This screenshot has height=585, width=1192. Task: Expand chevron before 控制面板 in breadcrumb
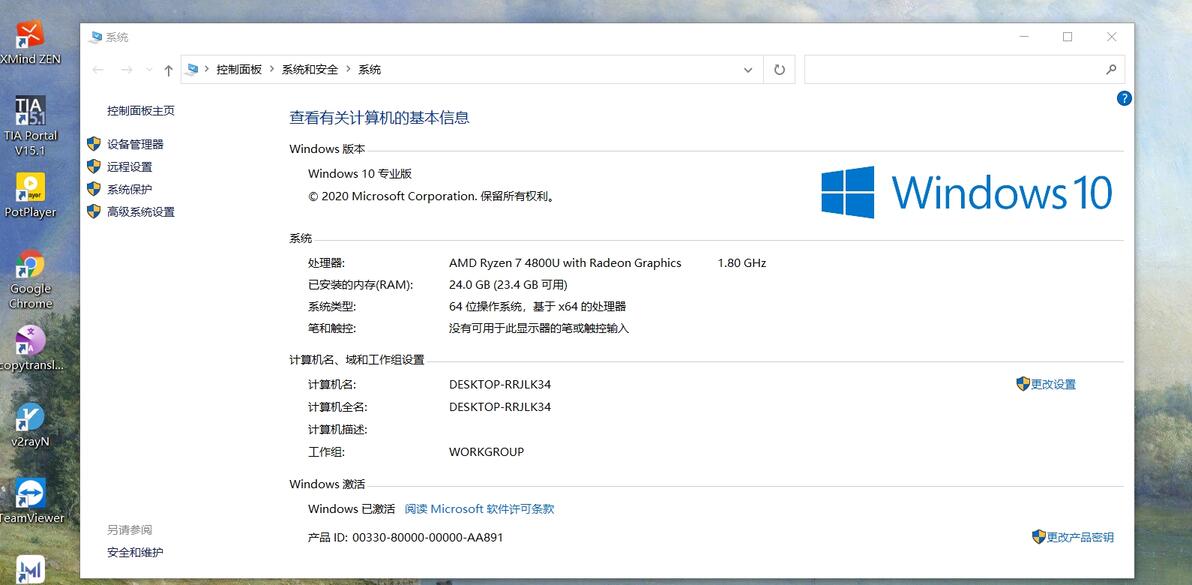[207, 69]
